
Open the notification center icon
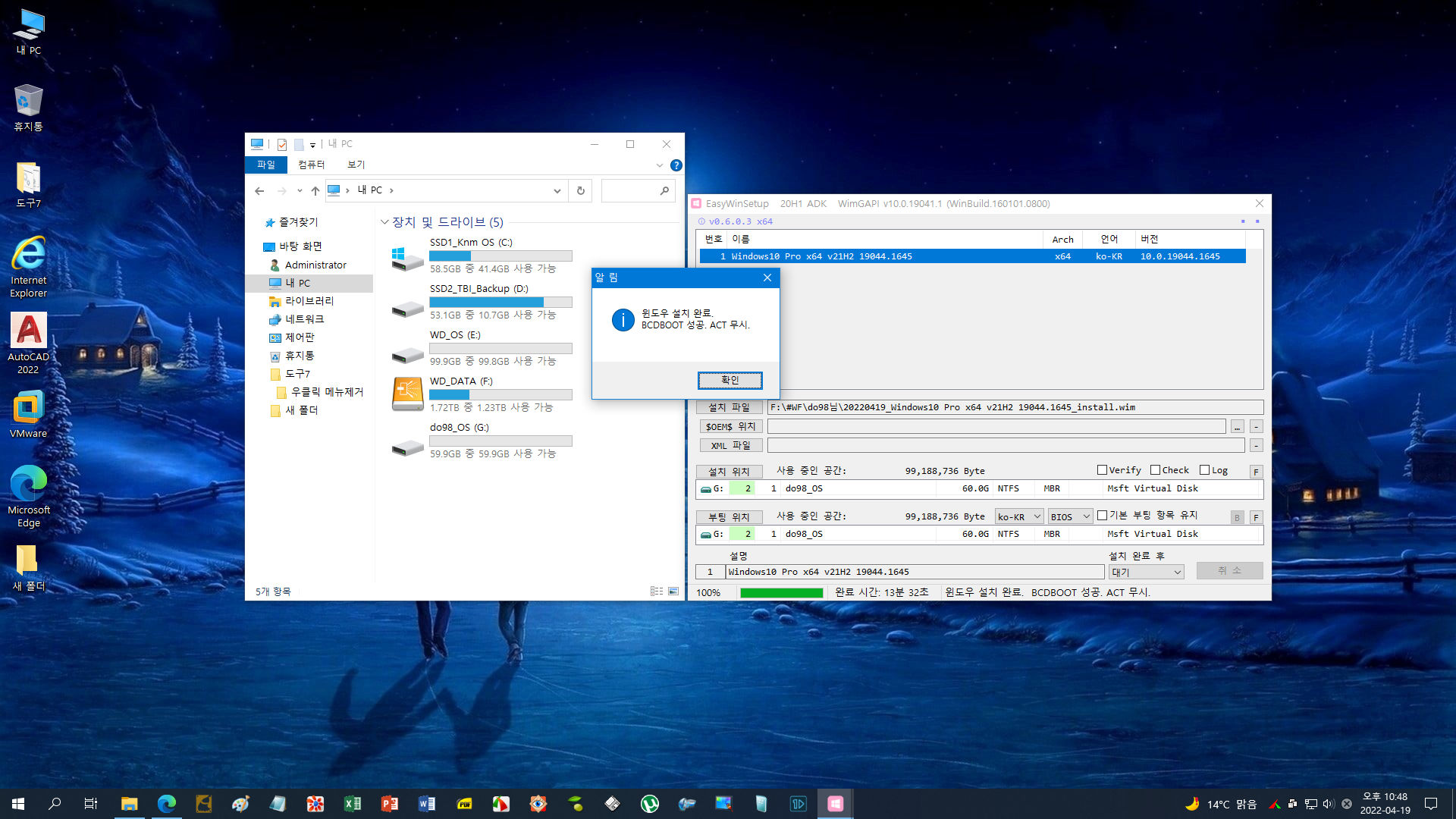click(1431, 804)
